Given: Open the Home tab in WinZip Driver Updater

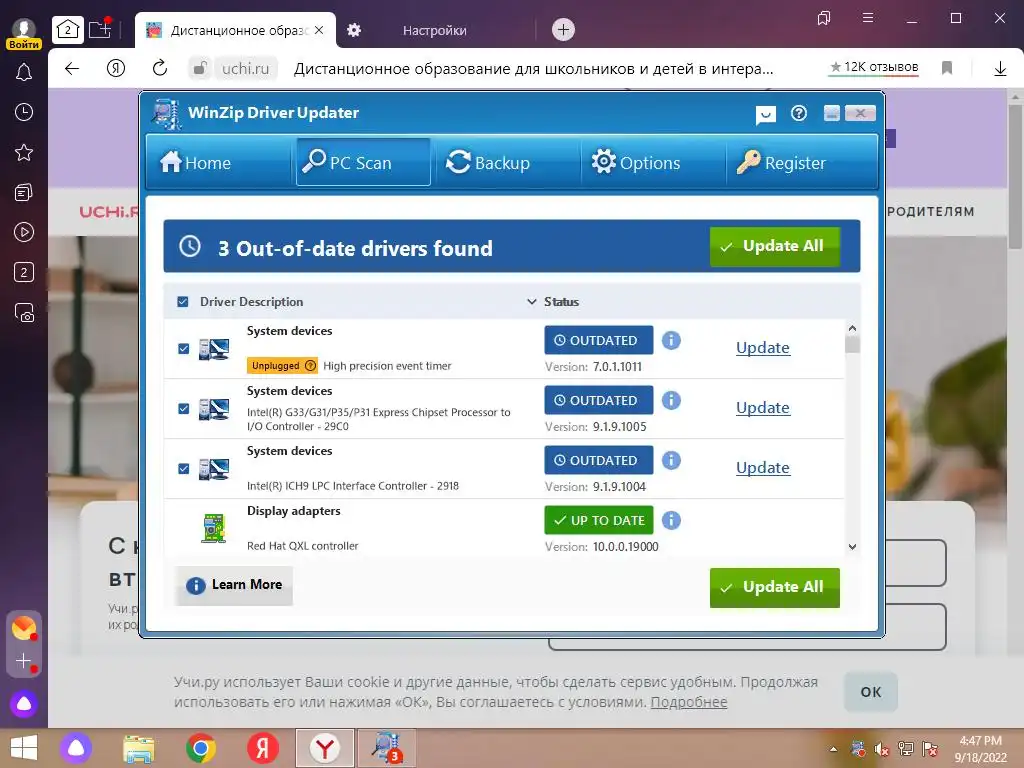Looking at the screenshot, I should pyautogui.click(x=218, y=162).
